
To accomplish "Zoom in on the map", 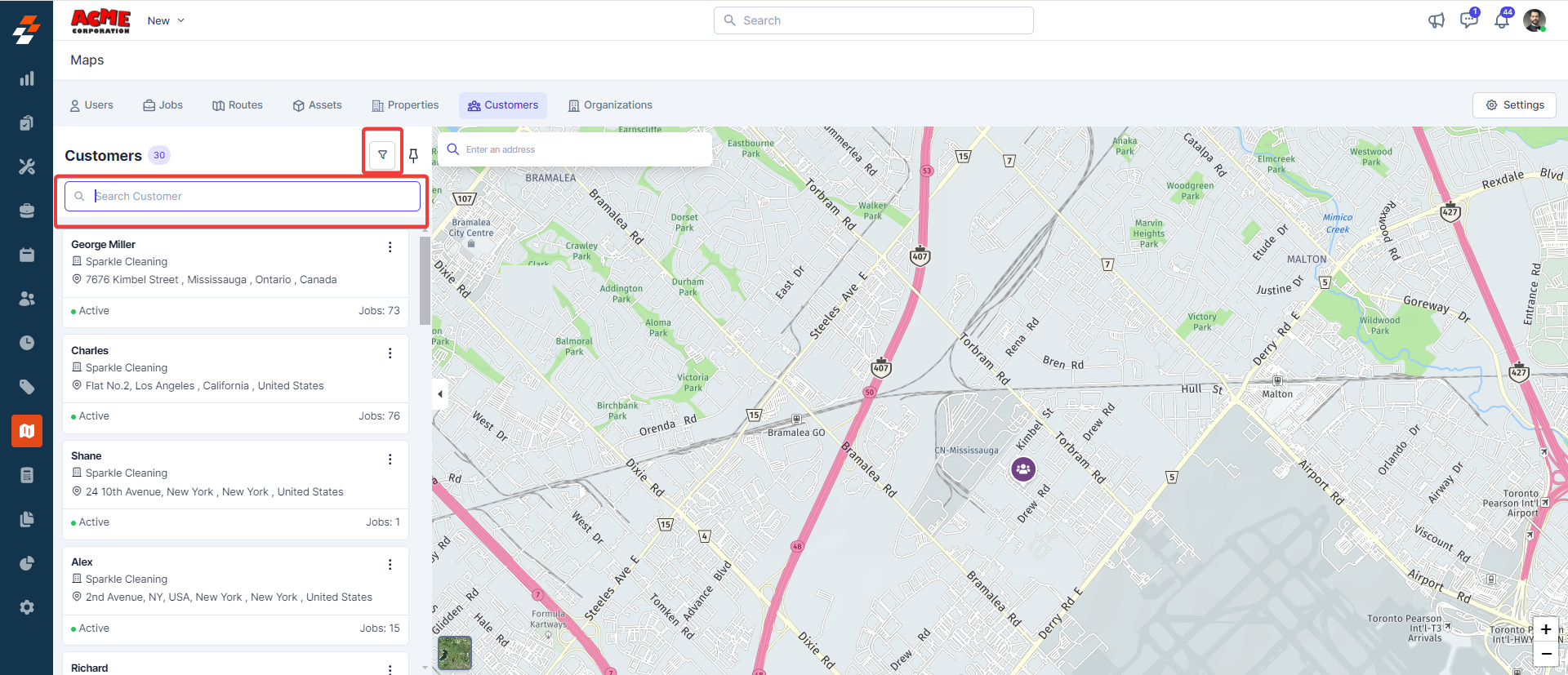I will coord(1545,629).
